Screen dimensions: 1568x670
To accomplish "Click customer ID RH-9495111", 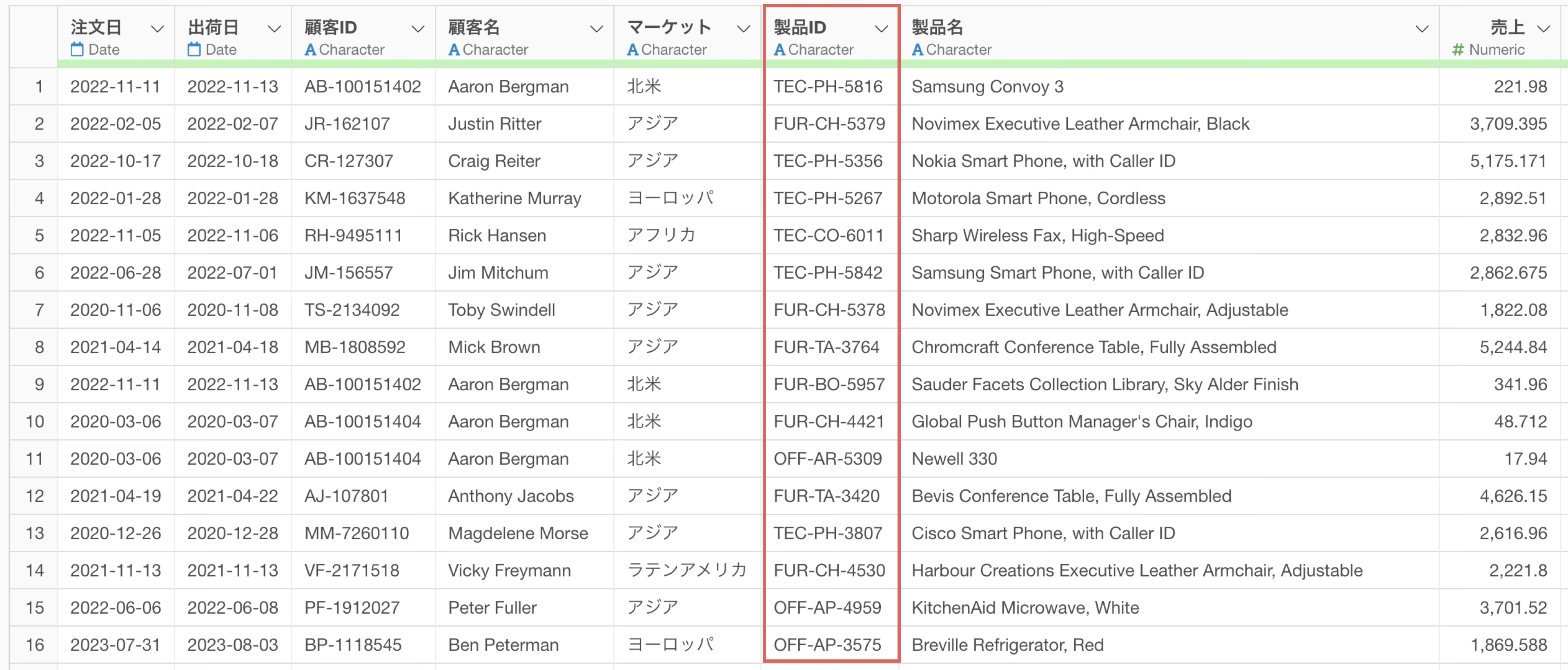I will click(x=353, y=235).
